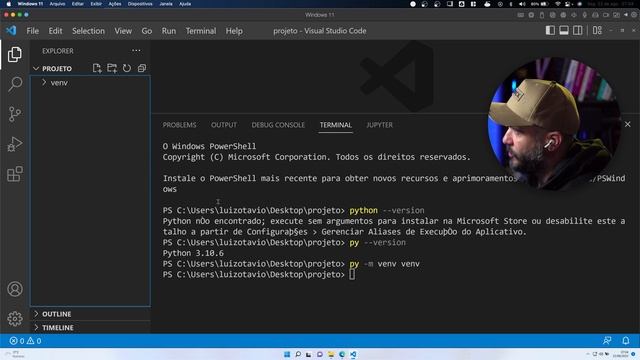Open Explorer views and more actions ellipsis

pos(136,51)
